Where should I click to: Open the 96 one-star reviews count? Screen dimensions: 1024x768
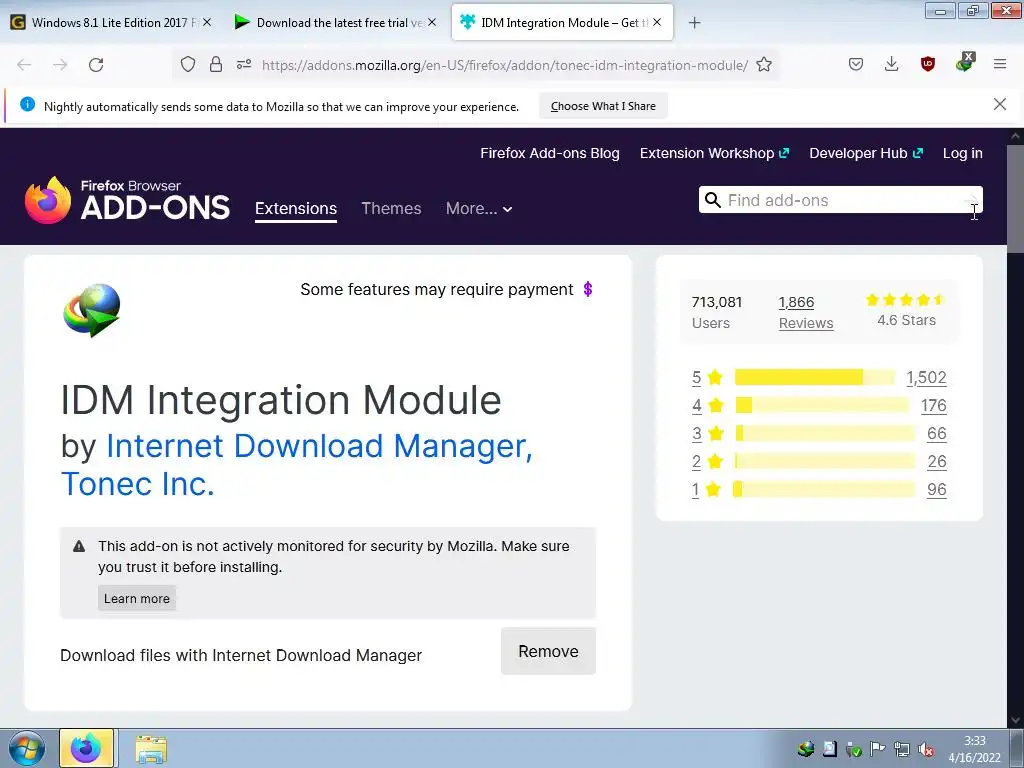(x=936, y=490)
